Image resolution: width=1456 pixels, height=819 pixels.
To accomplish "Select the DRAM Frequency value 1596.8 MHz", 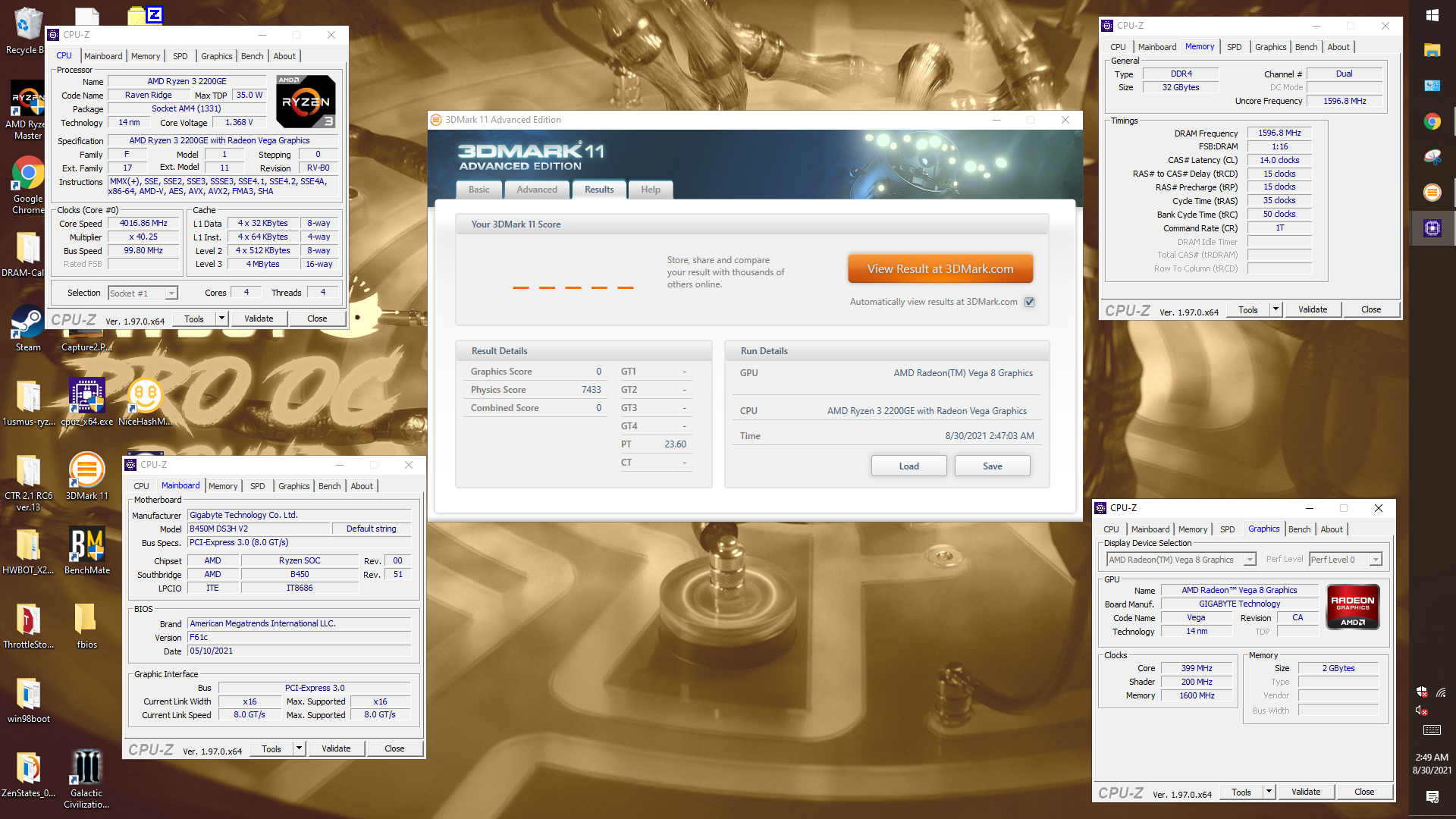I will (1279, 133).
